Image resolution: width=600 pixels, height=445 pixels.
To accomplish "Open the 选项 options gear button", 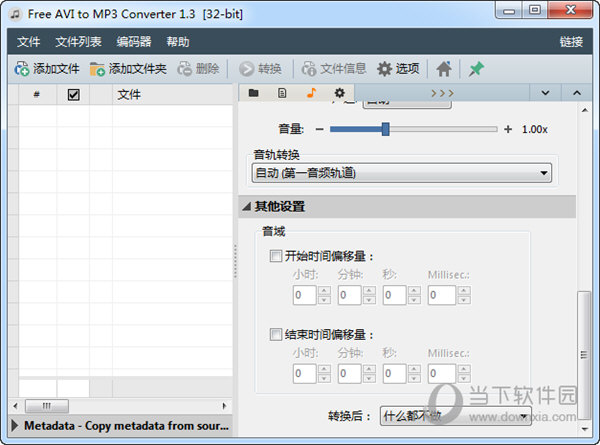I will (x=398, y=69).
